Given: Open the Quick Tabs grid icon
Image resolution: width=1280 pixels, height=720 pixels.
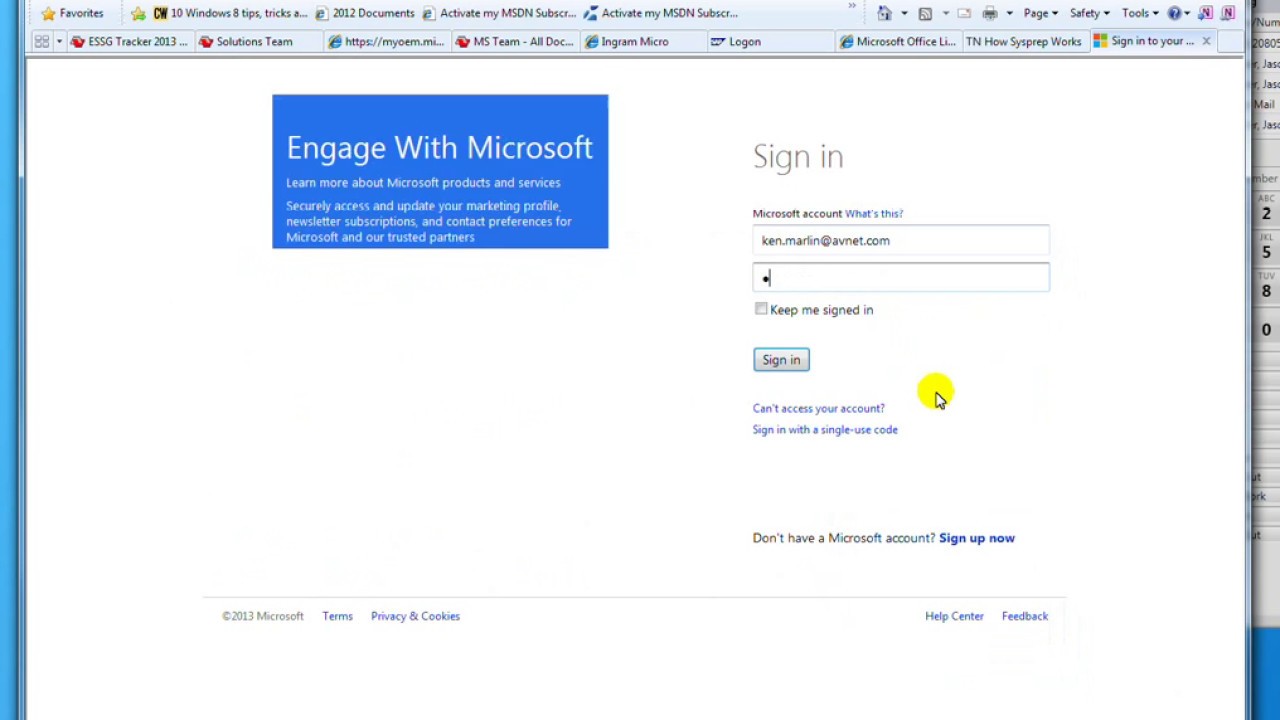Looking at the screenshot, I should pos(42,41).
